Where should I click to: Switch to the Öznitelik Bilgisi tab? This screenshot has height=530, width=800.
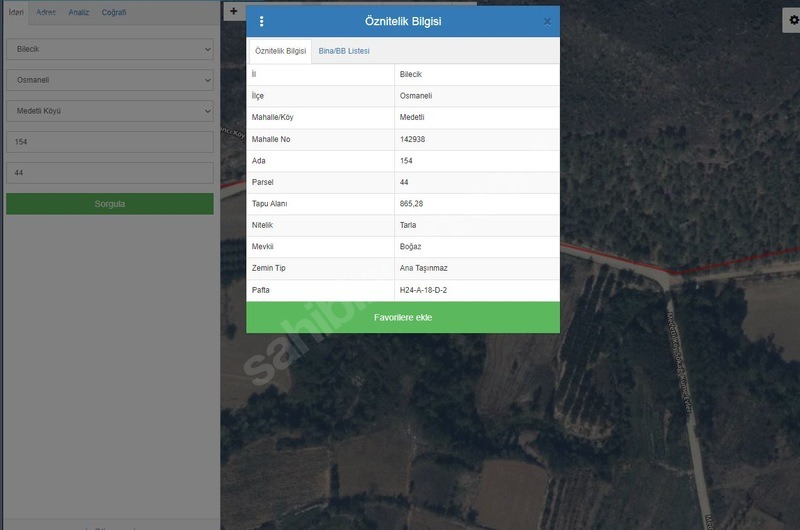click(x=280, y=51)
